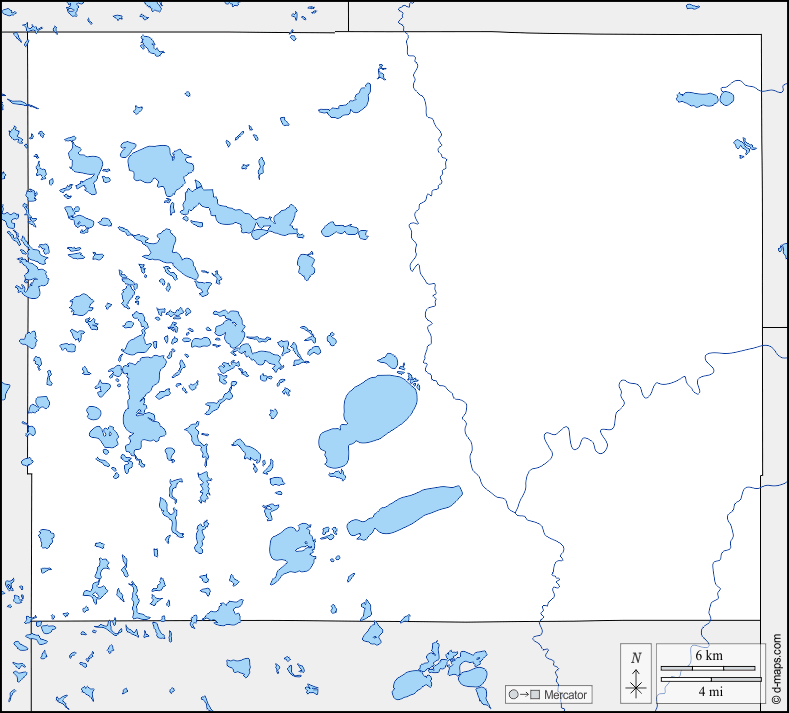Select the tall narrow lake on the west side

[x=140, y=400]
